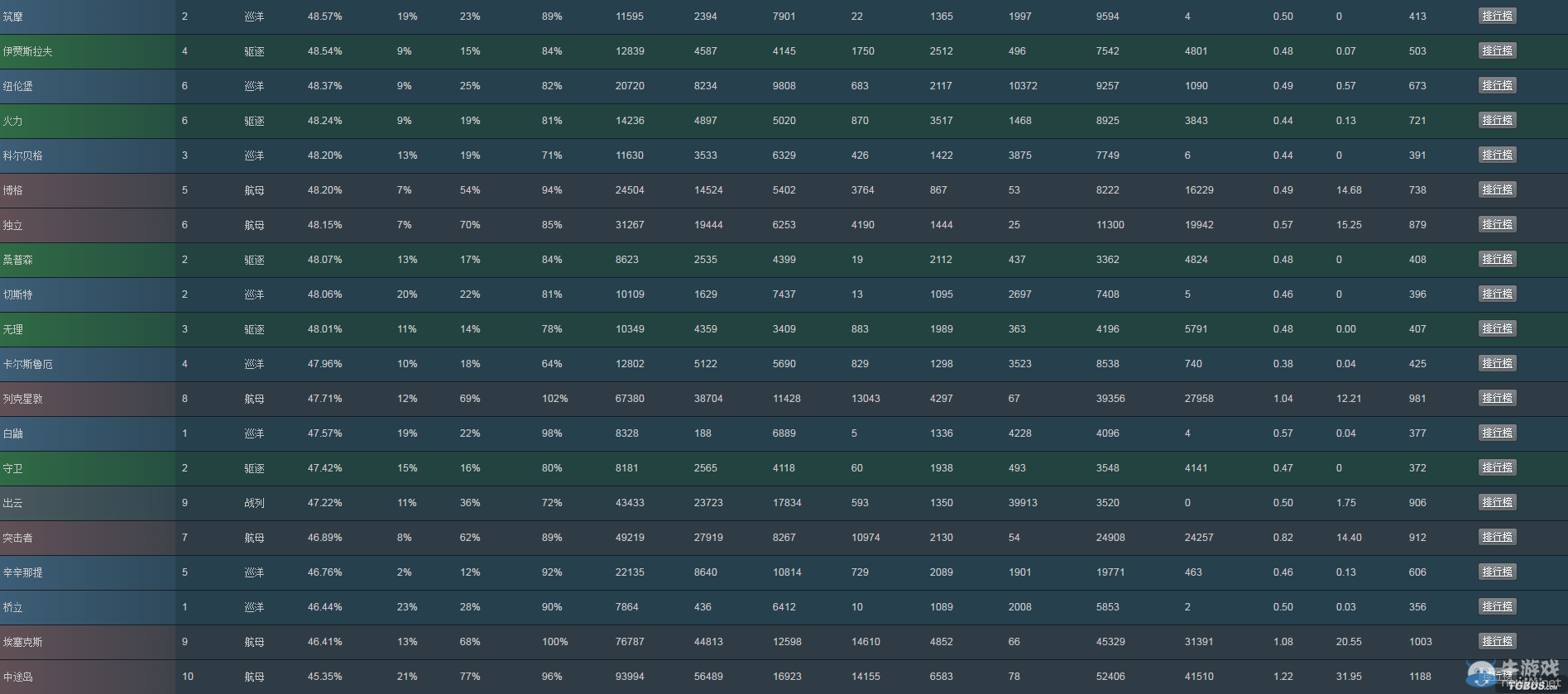The image size is (1568, 694).
Task: Open the 排行榜 for 伊贾斯拉夫
Action: (x=1497, y=50)
